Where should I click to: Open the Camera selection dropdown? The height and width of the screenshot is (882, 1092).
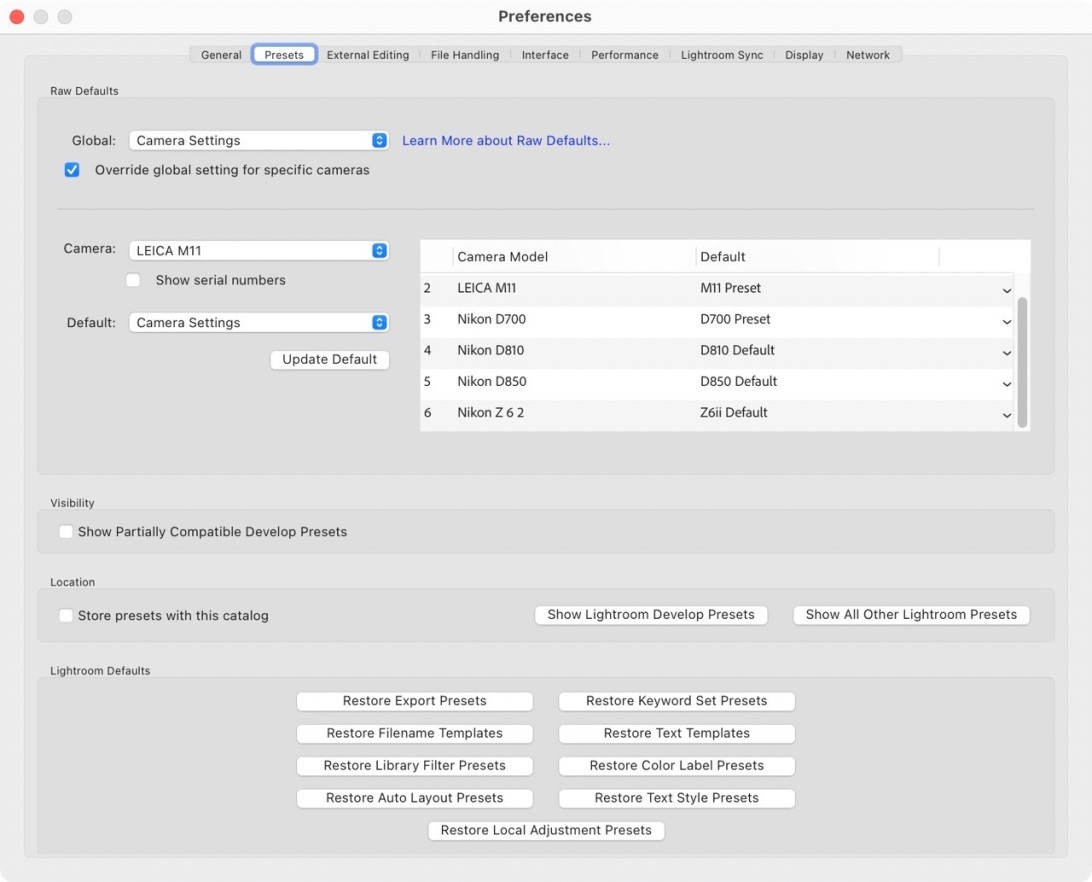[x=259, y=251]
